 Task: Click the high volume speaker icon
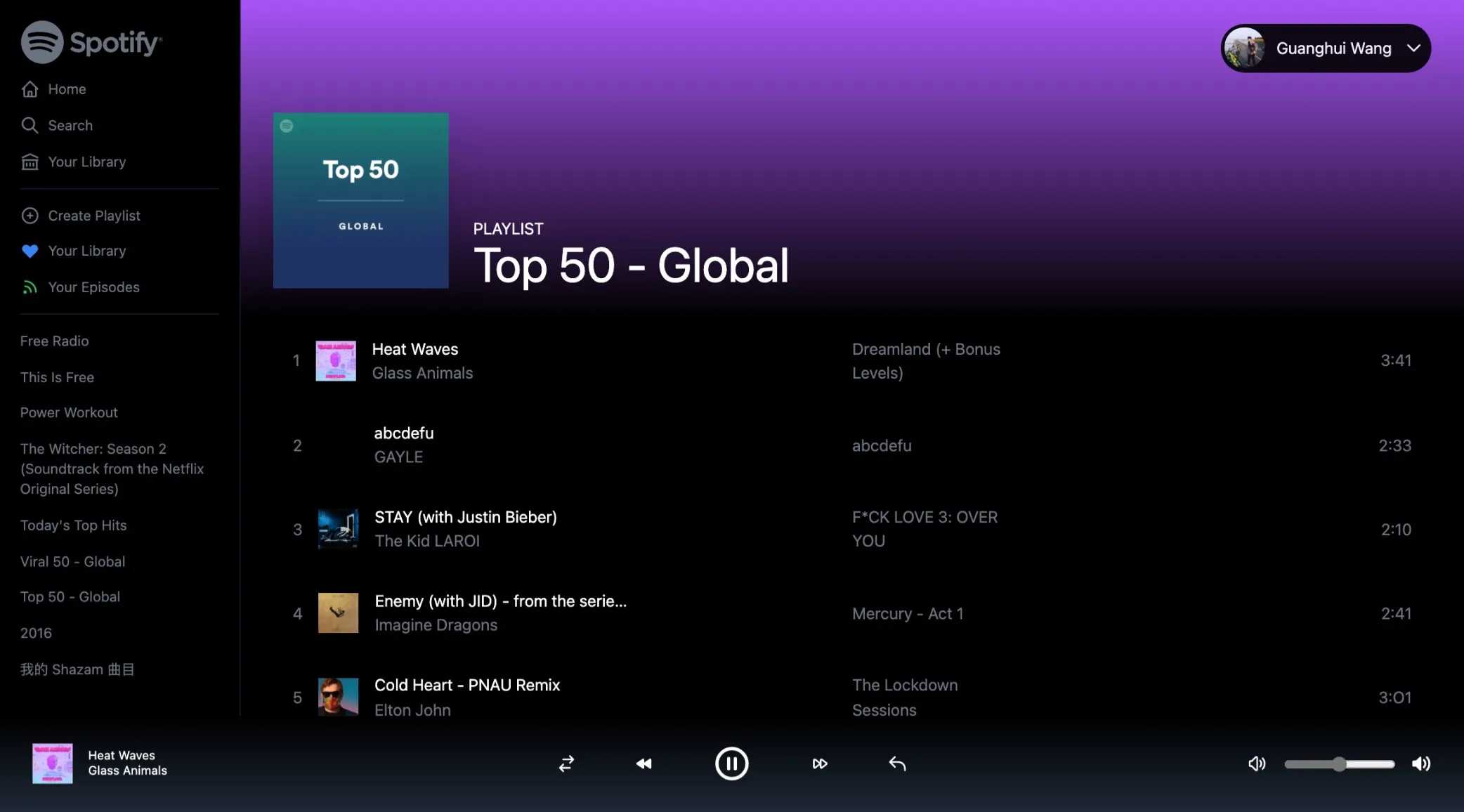pos(1420,764)
